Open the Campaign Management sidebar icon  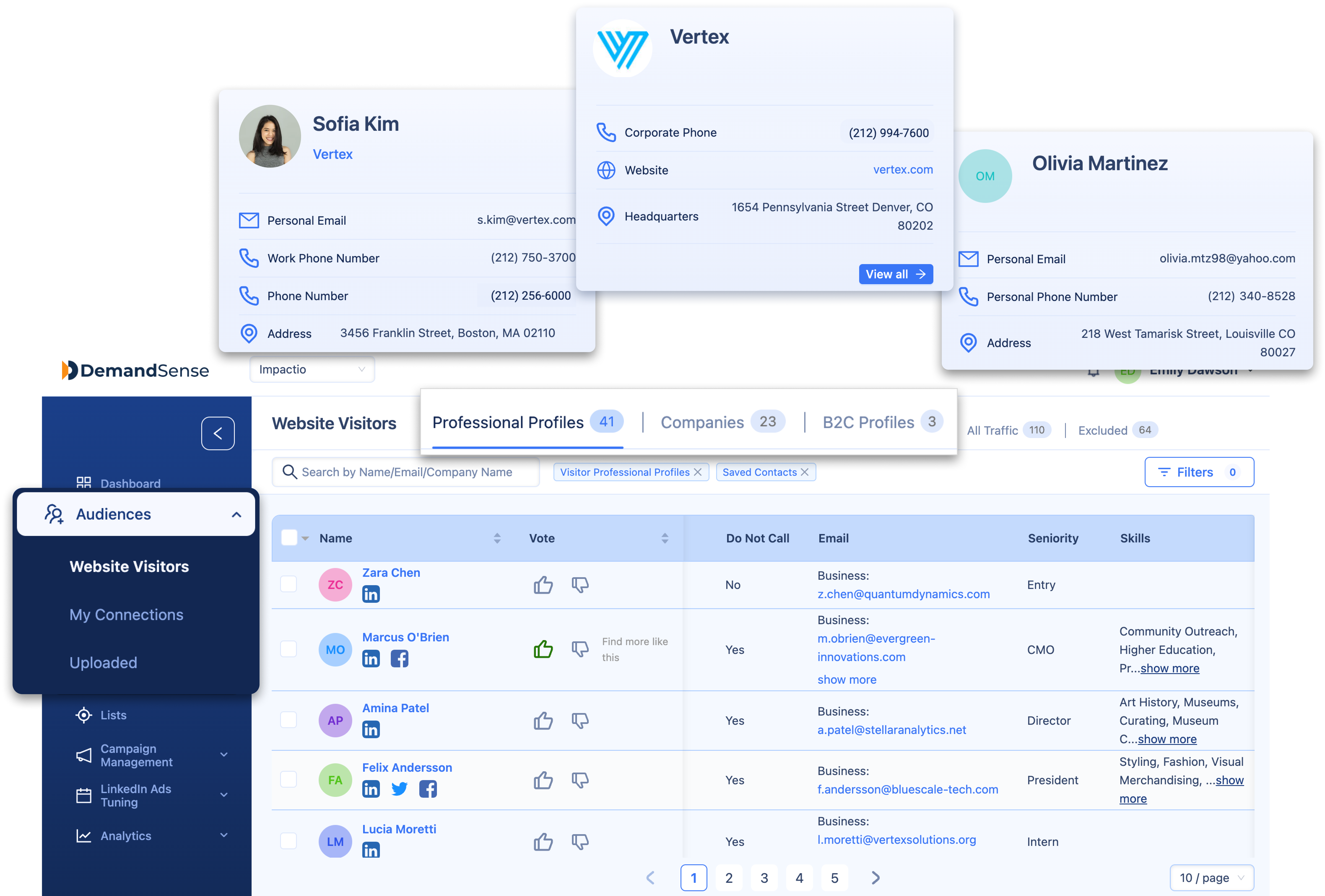click(x=83, y=755)
